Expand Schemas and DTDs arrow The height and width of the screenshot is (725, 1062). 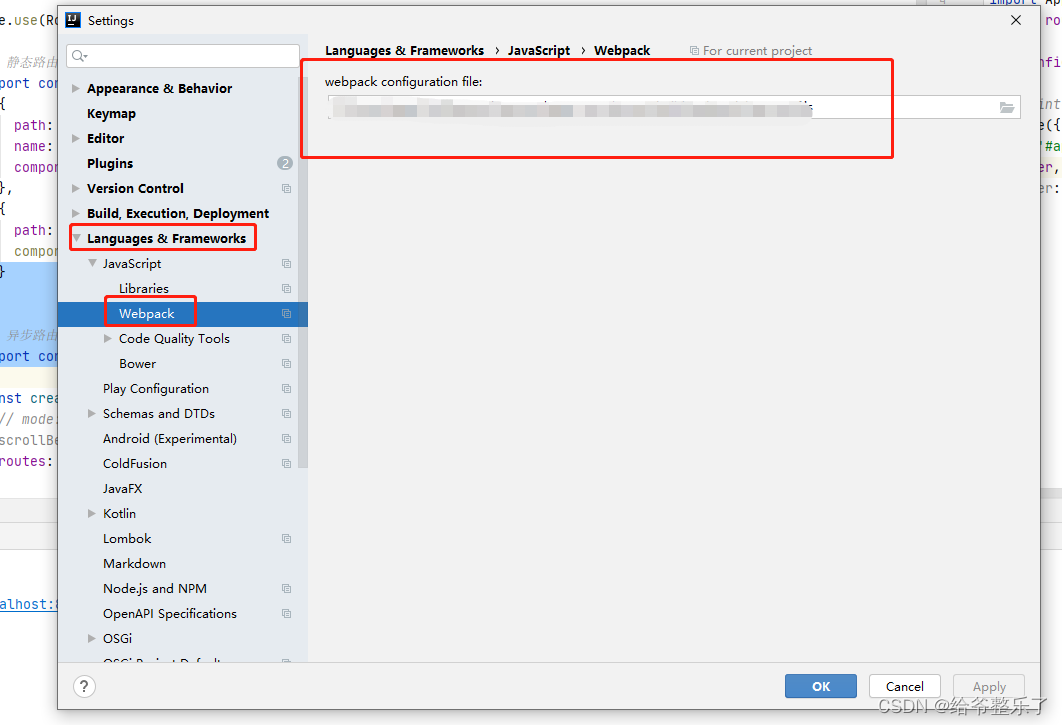click(x=91, y=413)
